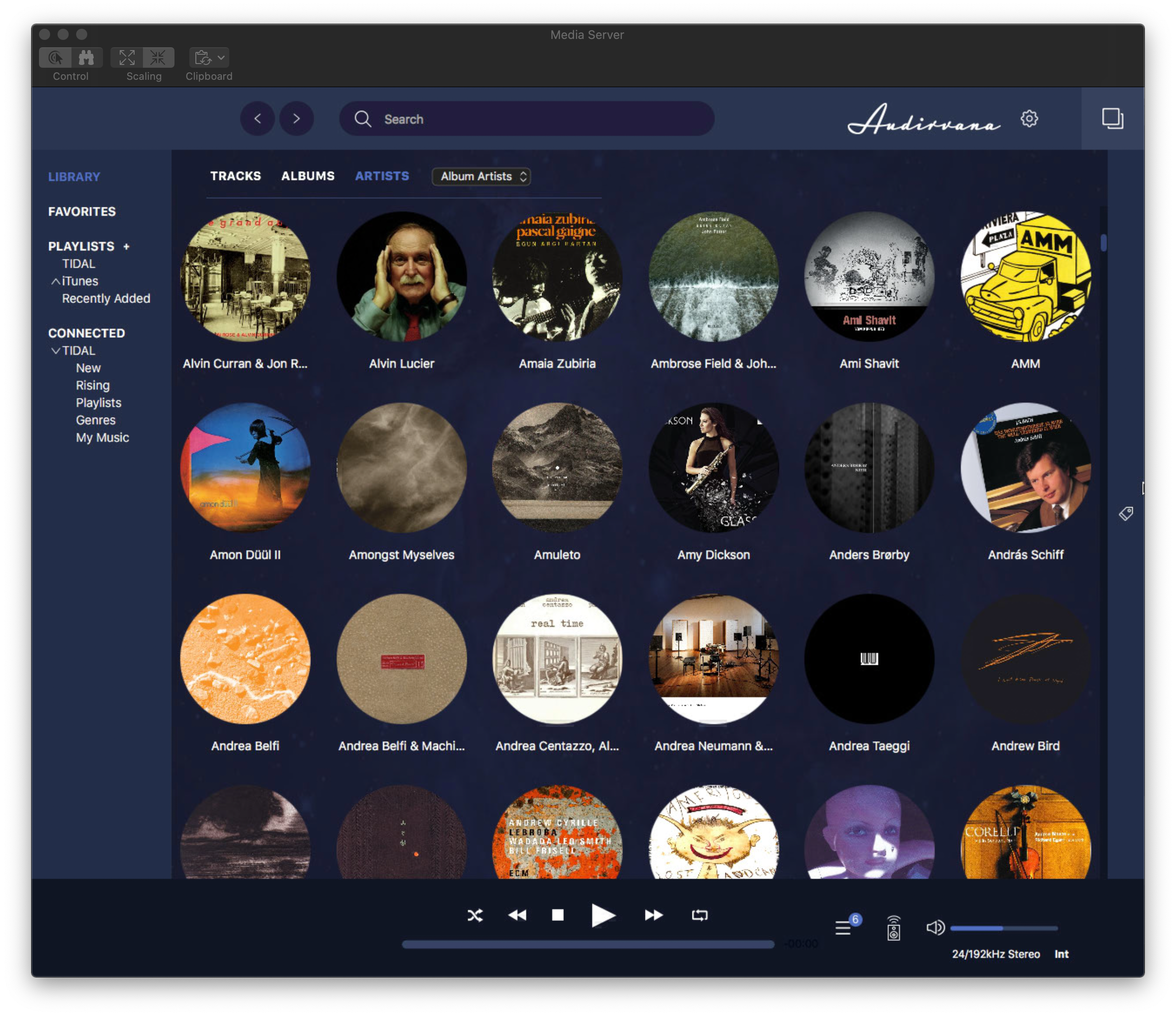Open AMM artist thumbnail

point(1026,277)
